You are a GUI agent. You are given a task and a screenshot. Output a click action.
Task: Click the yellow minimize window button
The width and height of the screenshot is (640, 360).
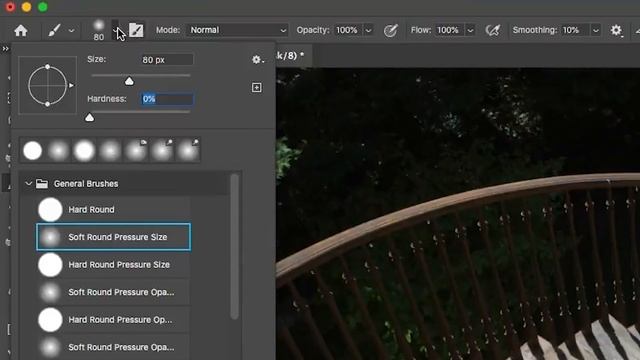click(27, 7)
